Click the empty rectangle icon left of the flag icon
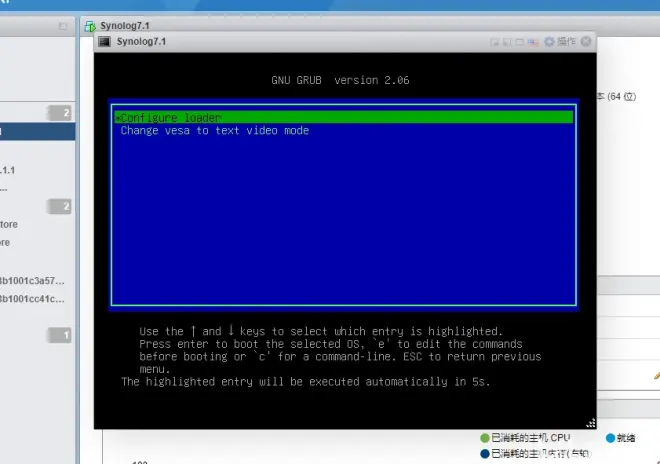Viewport: 660px width, 464px height. (x=520, y=42)
